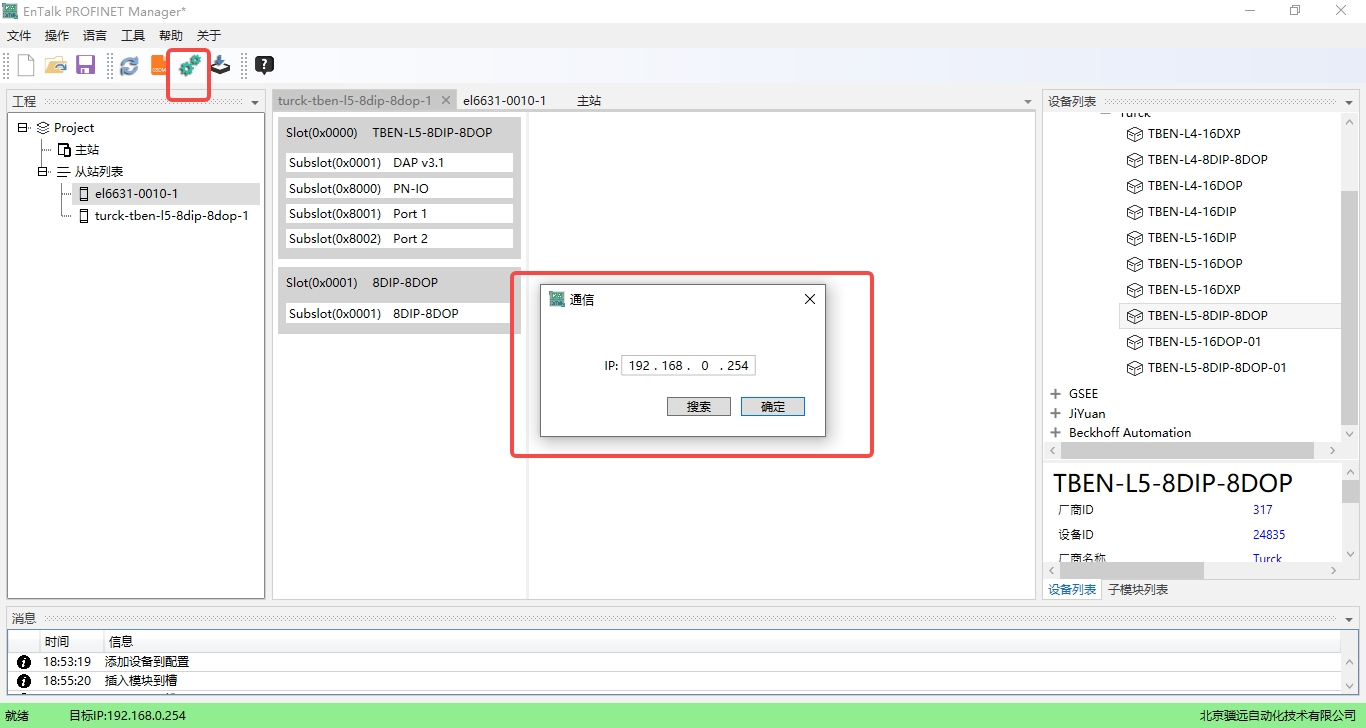Click the open folder toolbar icon

click(x=56, y=66)
